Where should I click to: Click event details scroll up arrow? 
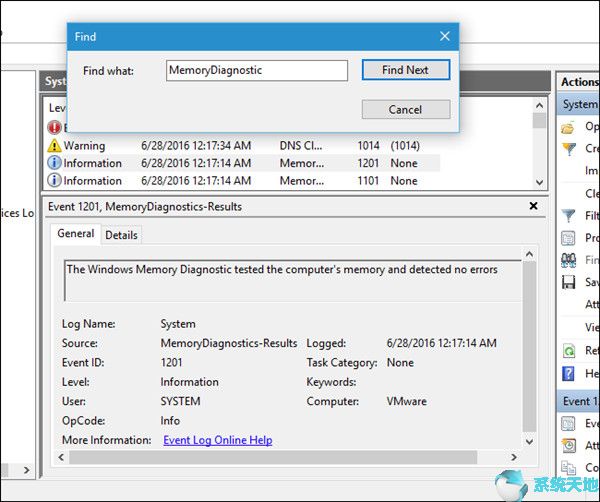(529, 254)
